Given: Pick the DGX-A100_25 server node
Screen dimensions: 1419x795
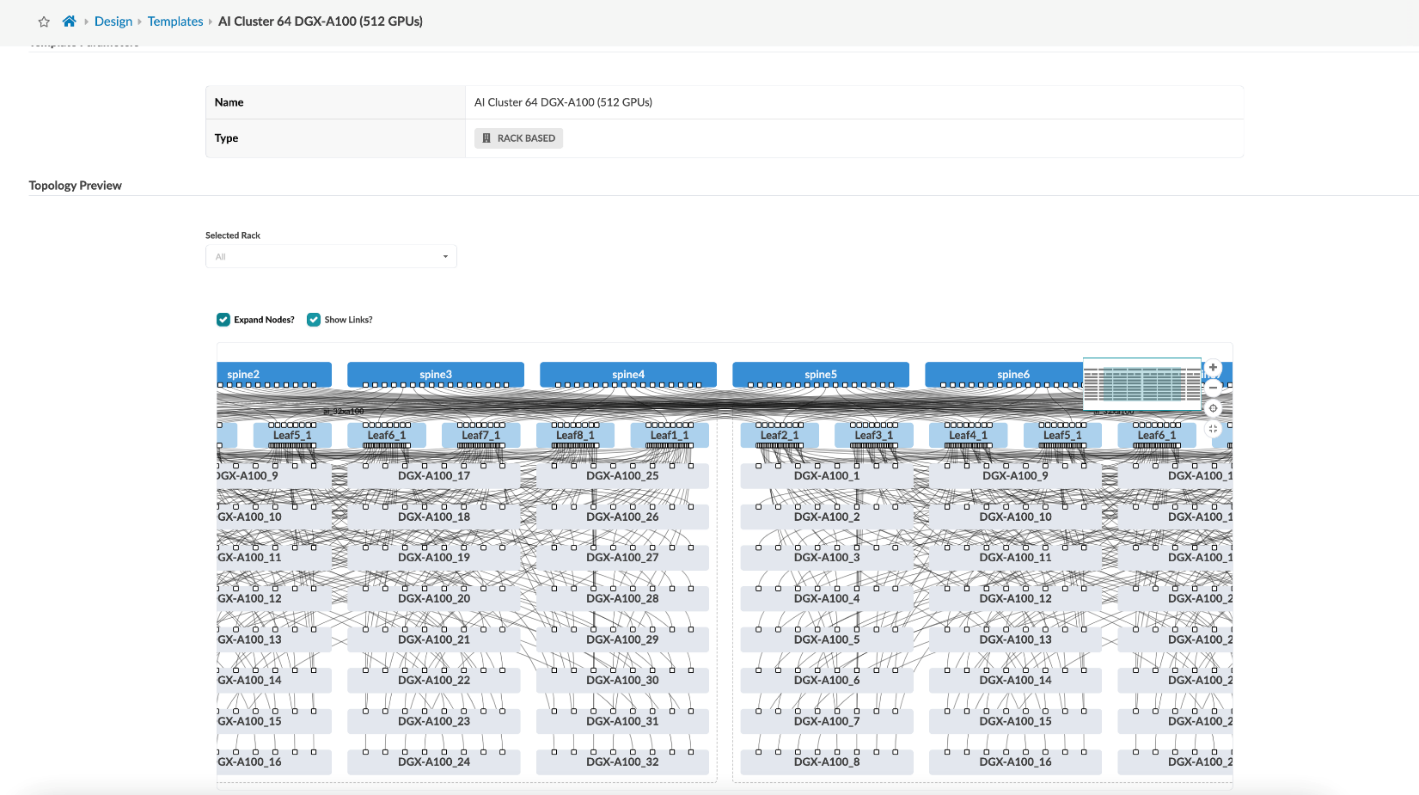Looking at the screenshot, I should click(x=623, y=476).
